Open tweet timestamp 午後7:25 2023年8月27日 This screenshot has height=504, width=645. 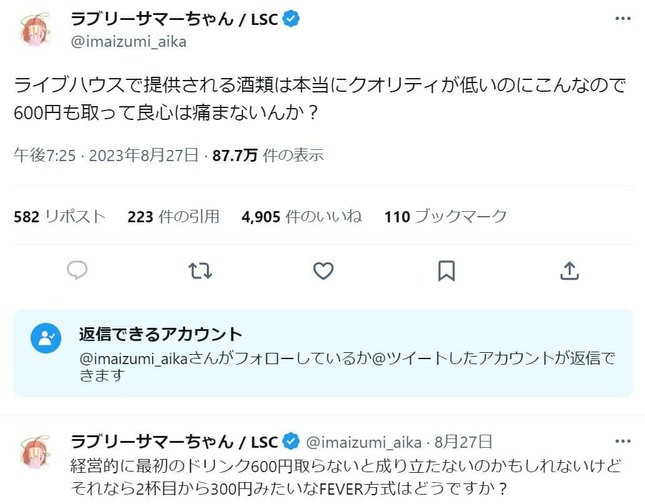104,156
